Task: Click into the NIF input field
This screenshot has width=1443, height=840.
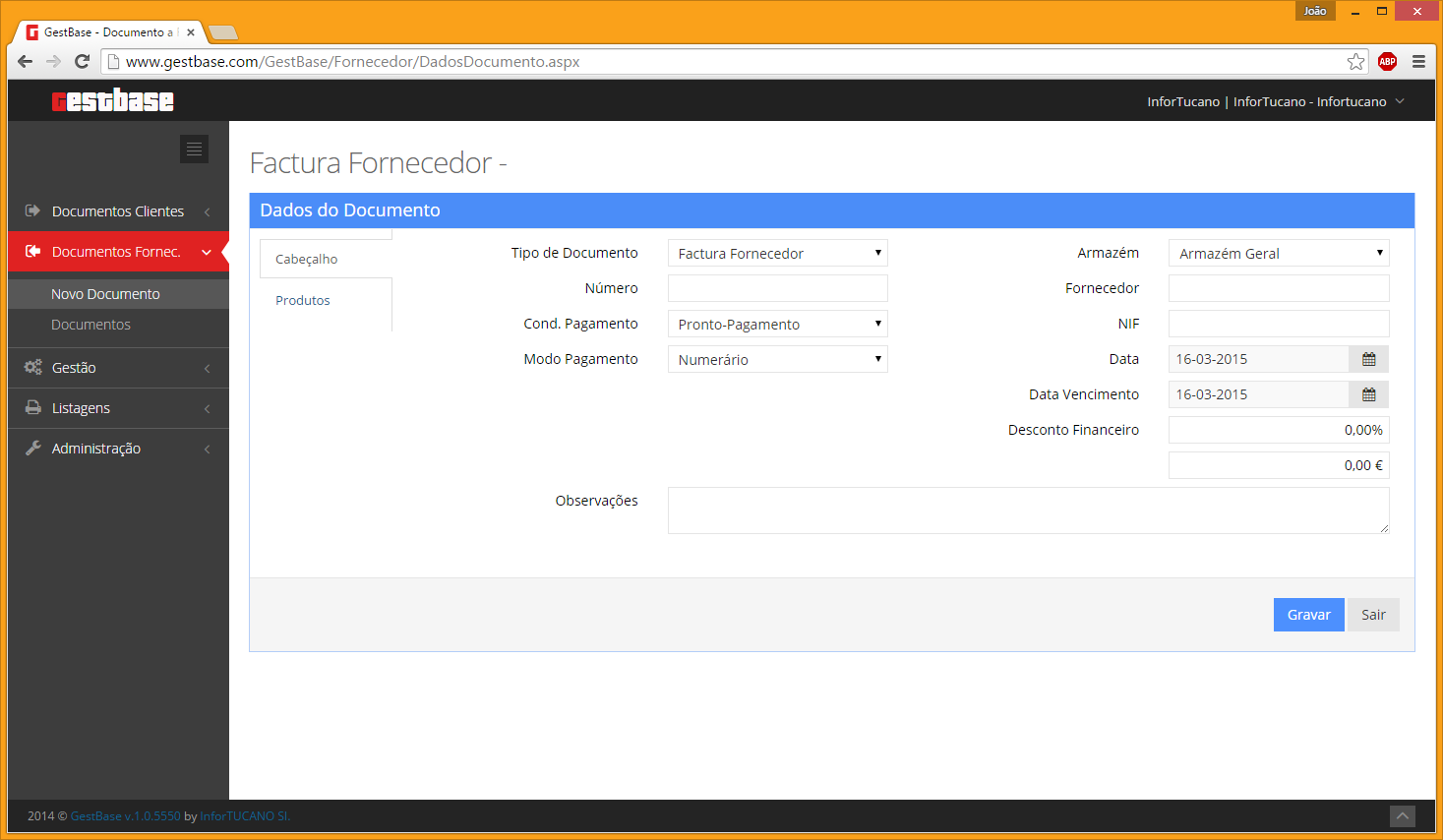Action: coord(1279,324)
